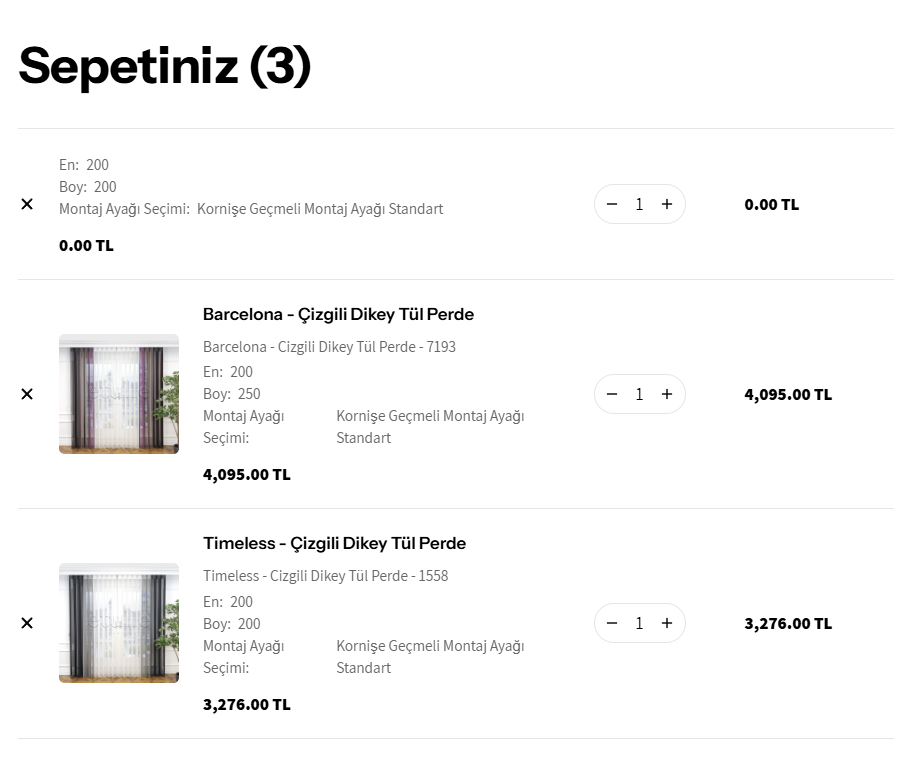Remove the 0.00 TL item from cart
Screen dimensions: 917x769
coord(27,204)
